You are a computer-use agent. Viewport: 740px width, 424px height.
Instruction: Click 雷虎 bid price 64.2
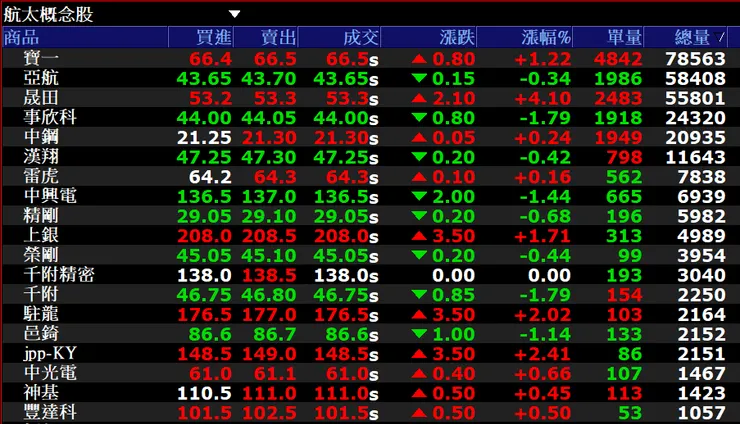click(x=210, y=177)
